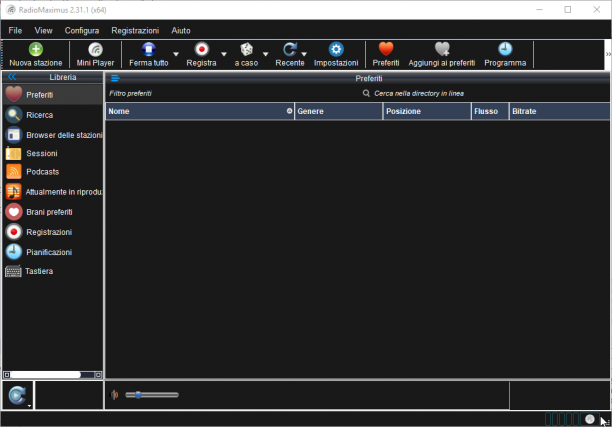Open the Preferiti panel hamburger menu
Viewport: 612px width, 427px height.
point(115,78)
